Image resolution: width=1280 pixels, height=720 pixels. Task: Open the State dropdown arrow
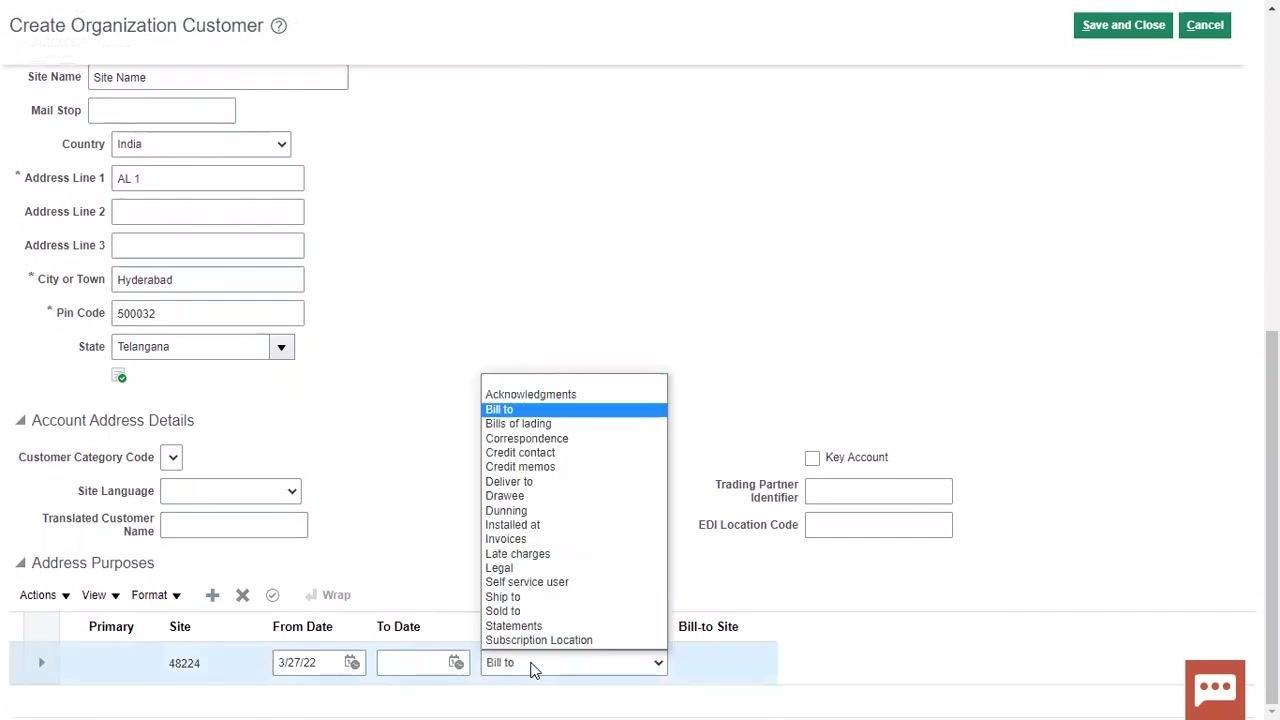(x=281, y=347)
